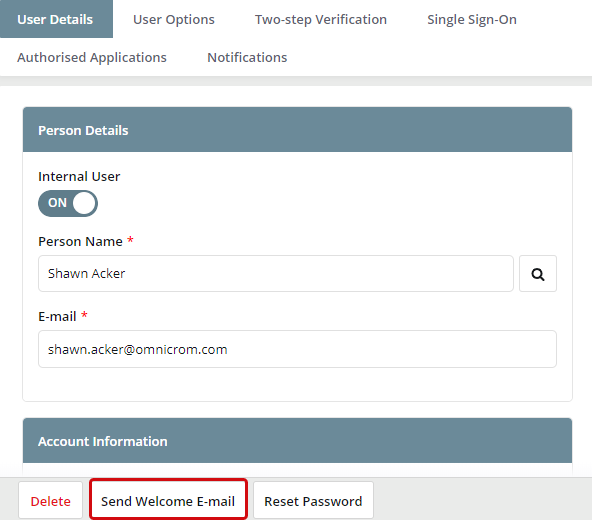Click the Internal User label text
This screenshot has width=592, height=520.
point(79,176)
